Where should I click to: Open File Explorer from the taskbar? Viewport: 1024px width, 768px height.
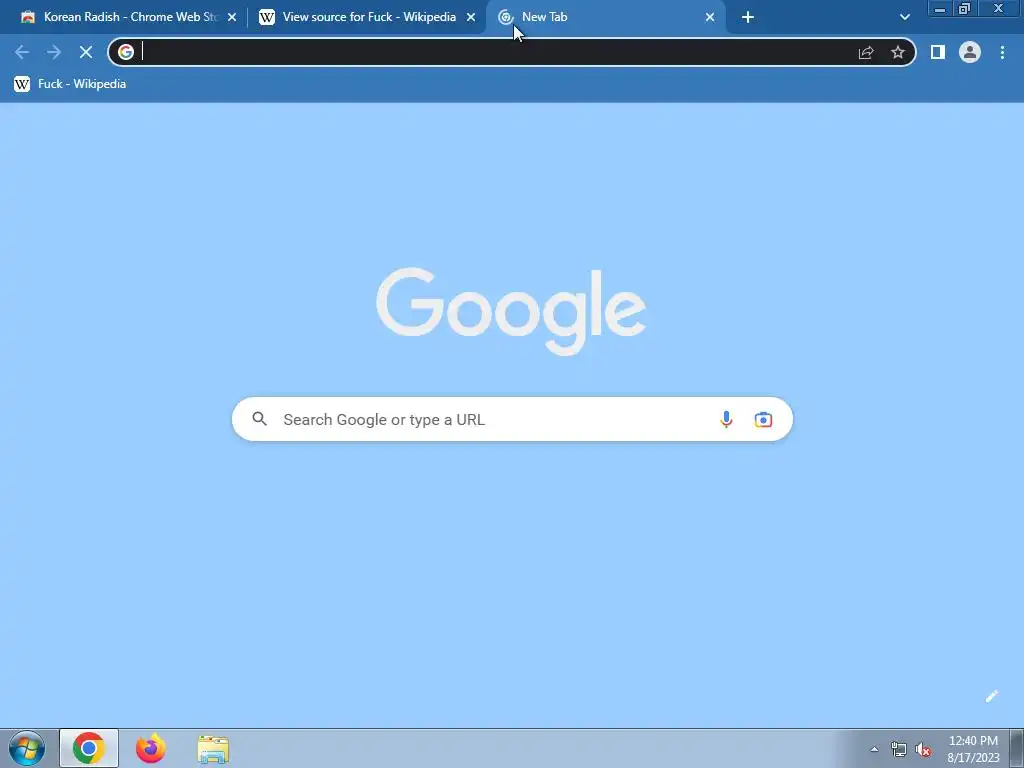[x=213, y=749]
